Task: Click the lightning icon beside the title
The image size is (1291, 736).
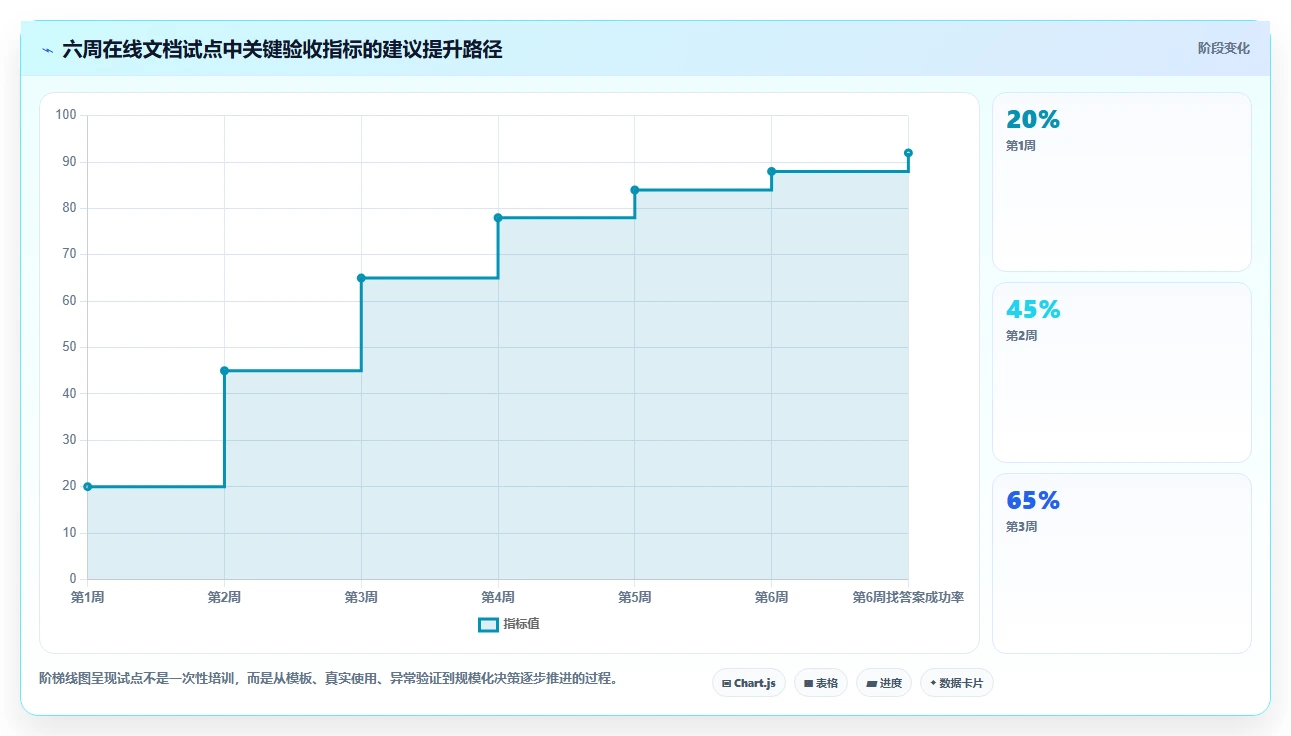Action: 47,50
